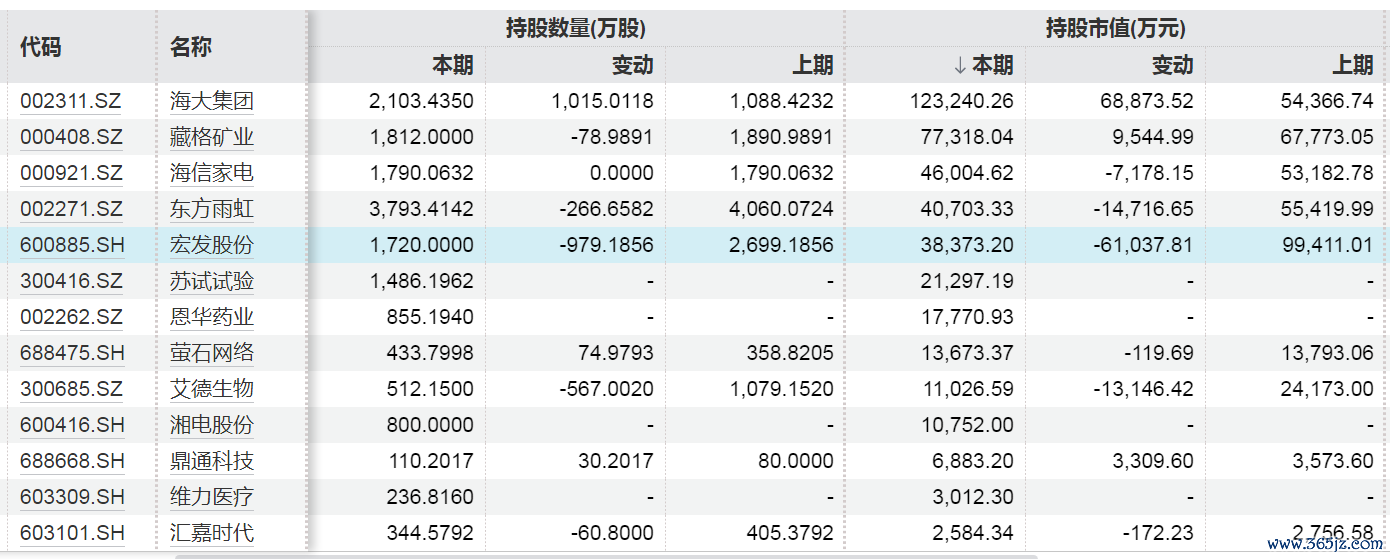Select previous value 99,411.01

pos(1327,245)
